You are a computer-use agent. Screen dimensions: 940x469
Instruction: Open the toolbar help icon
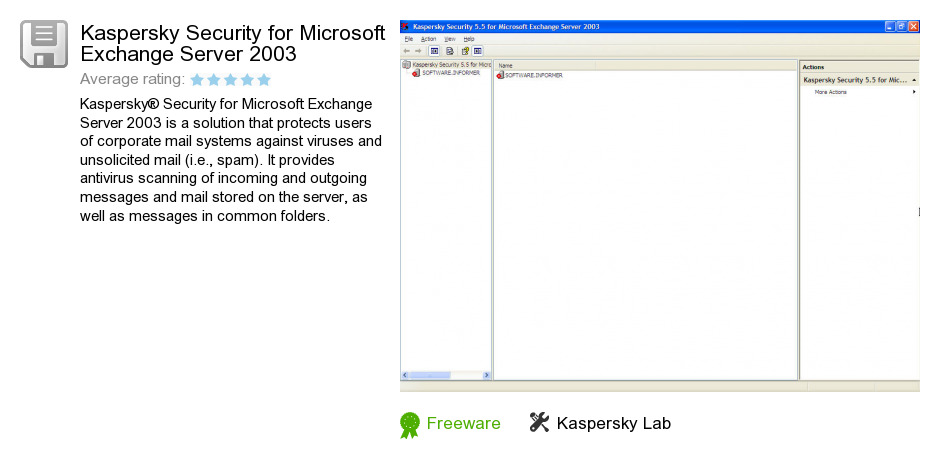click(x=465, y=52)
